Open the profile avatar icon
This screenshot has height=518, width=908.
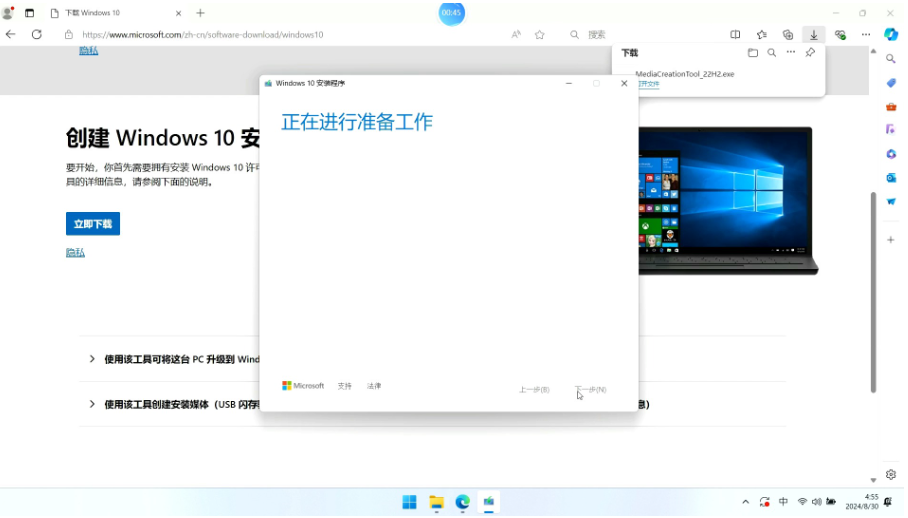click(x=8, y=12)
